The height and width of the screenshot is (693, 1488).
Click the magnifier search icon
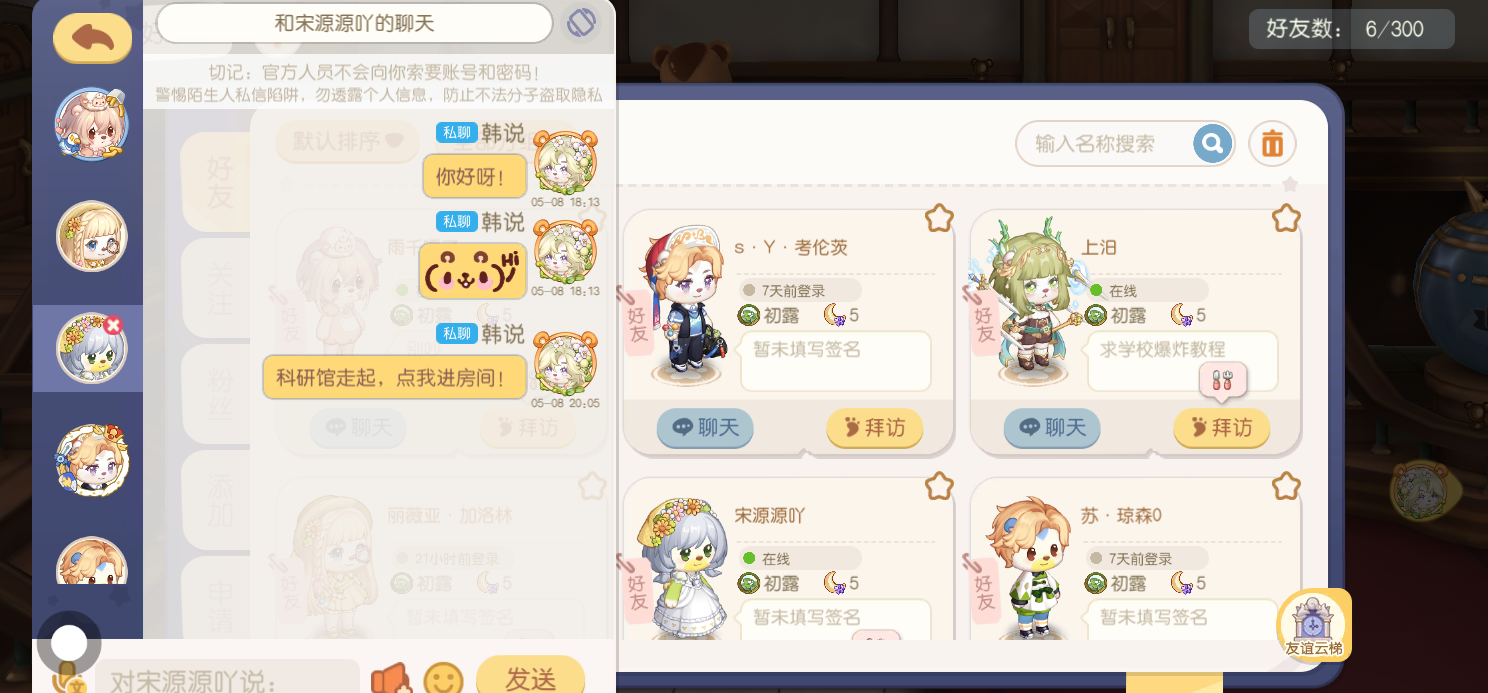(1212, 144)
